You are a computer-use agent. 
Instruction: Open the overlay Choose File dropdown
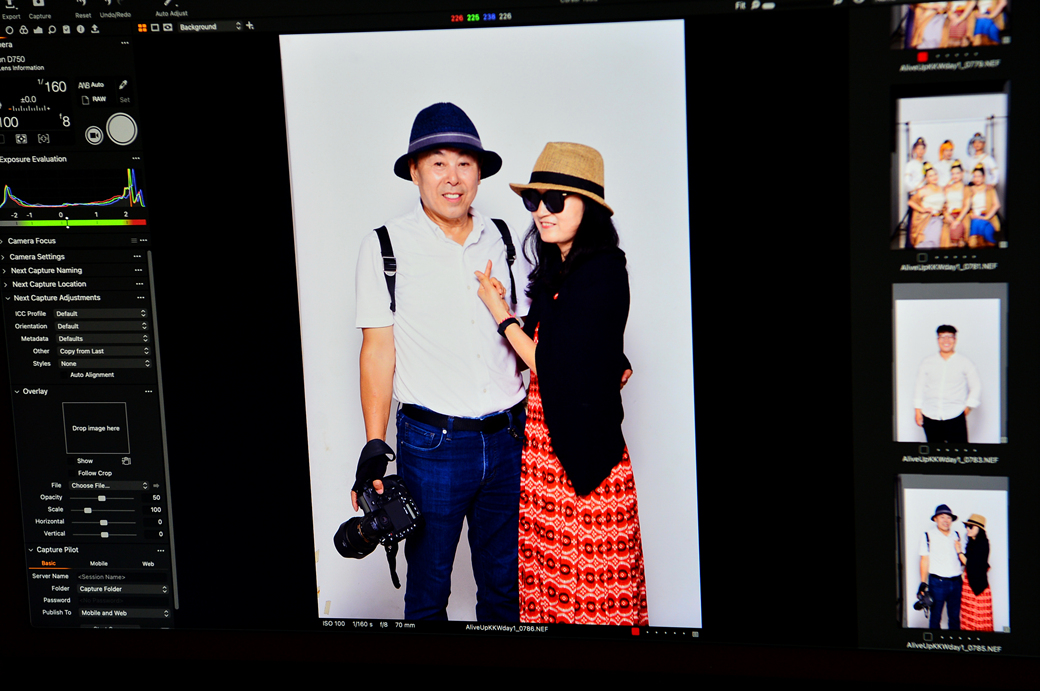pyautogui.click(x=109, y=485)
